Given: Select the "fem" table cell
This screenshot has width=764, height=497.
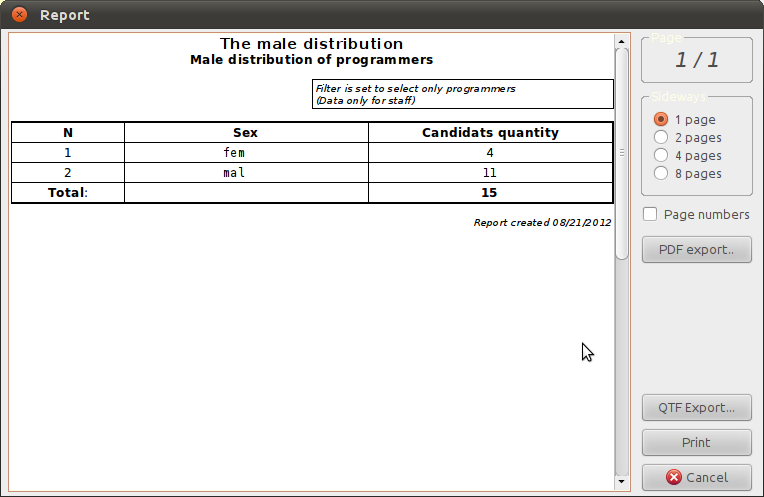Looking at the screenshot, I should pyautogui.click(x=234, y=153).
